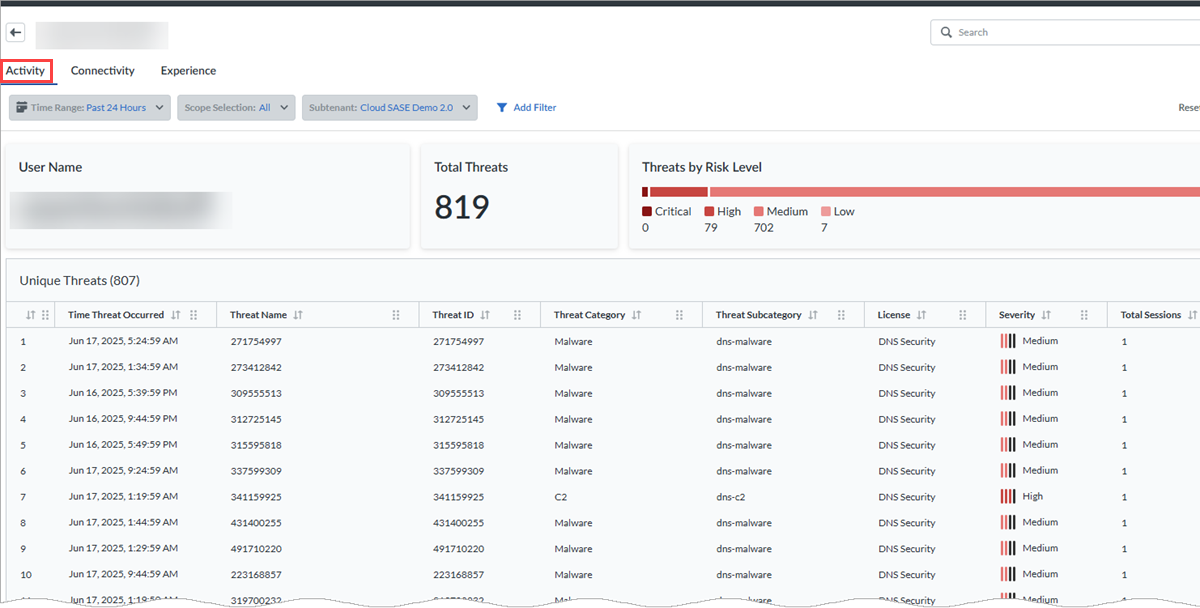Click the Add Filter button
1200x608 pixels.
(526, 108)
